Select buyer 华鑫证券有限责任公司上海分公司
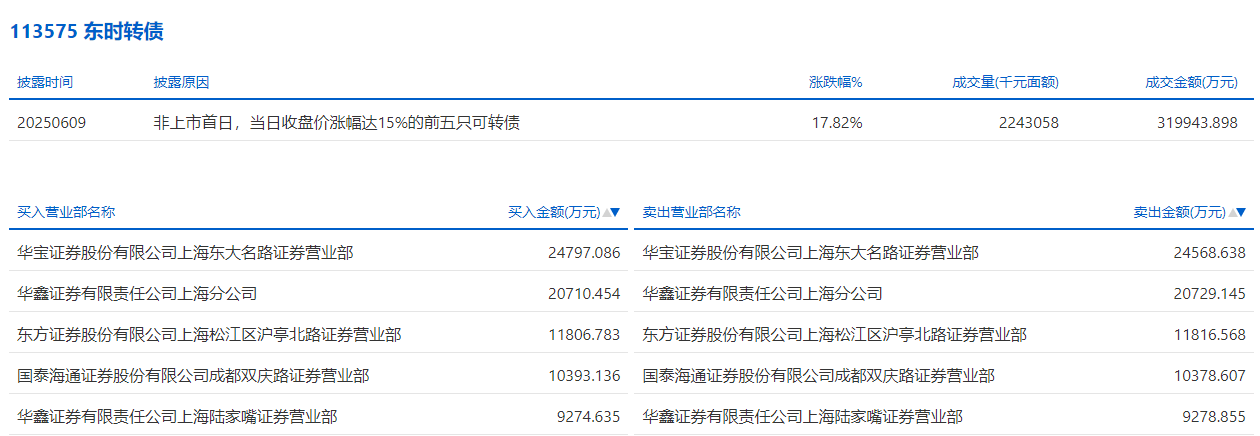The image size is (1260, 436). 137,294
